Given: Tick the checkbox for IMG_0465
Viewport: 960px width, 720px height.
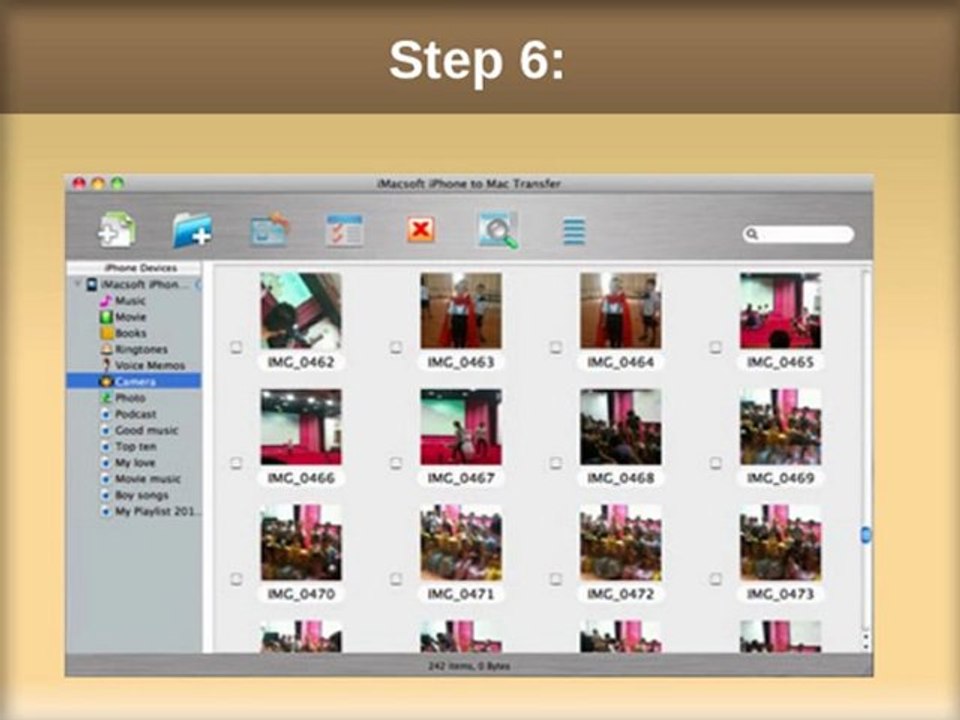Looking at the screenshot, I should [x=715, y=347].
